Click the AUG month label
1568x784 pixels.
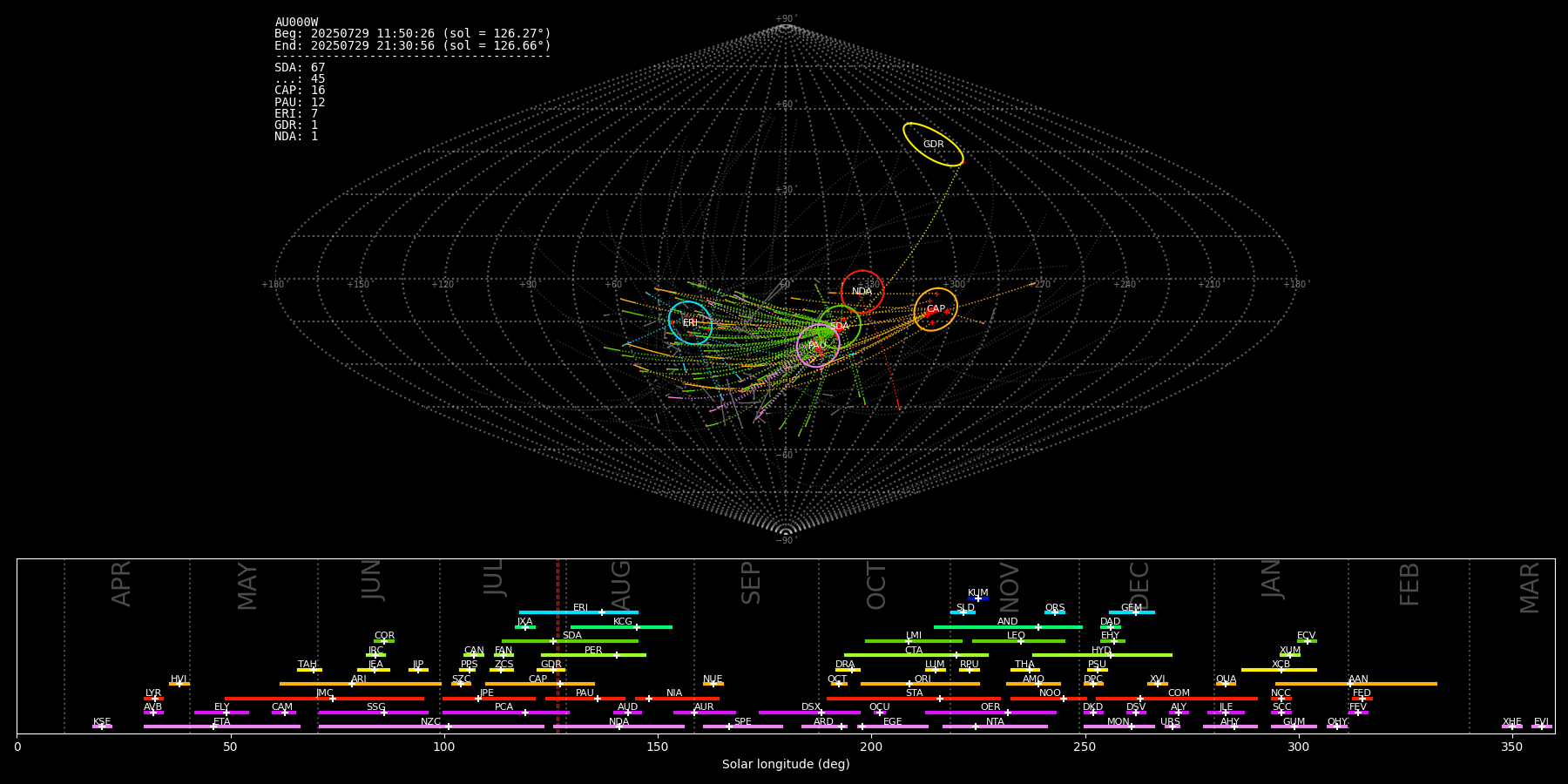coord(621,585)
